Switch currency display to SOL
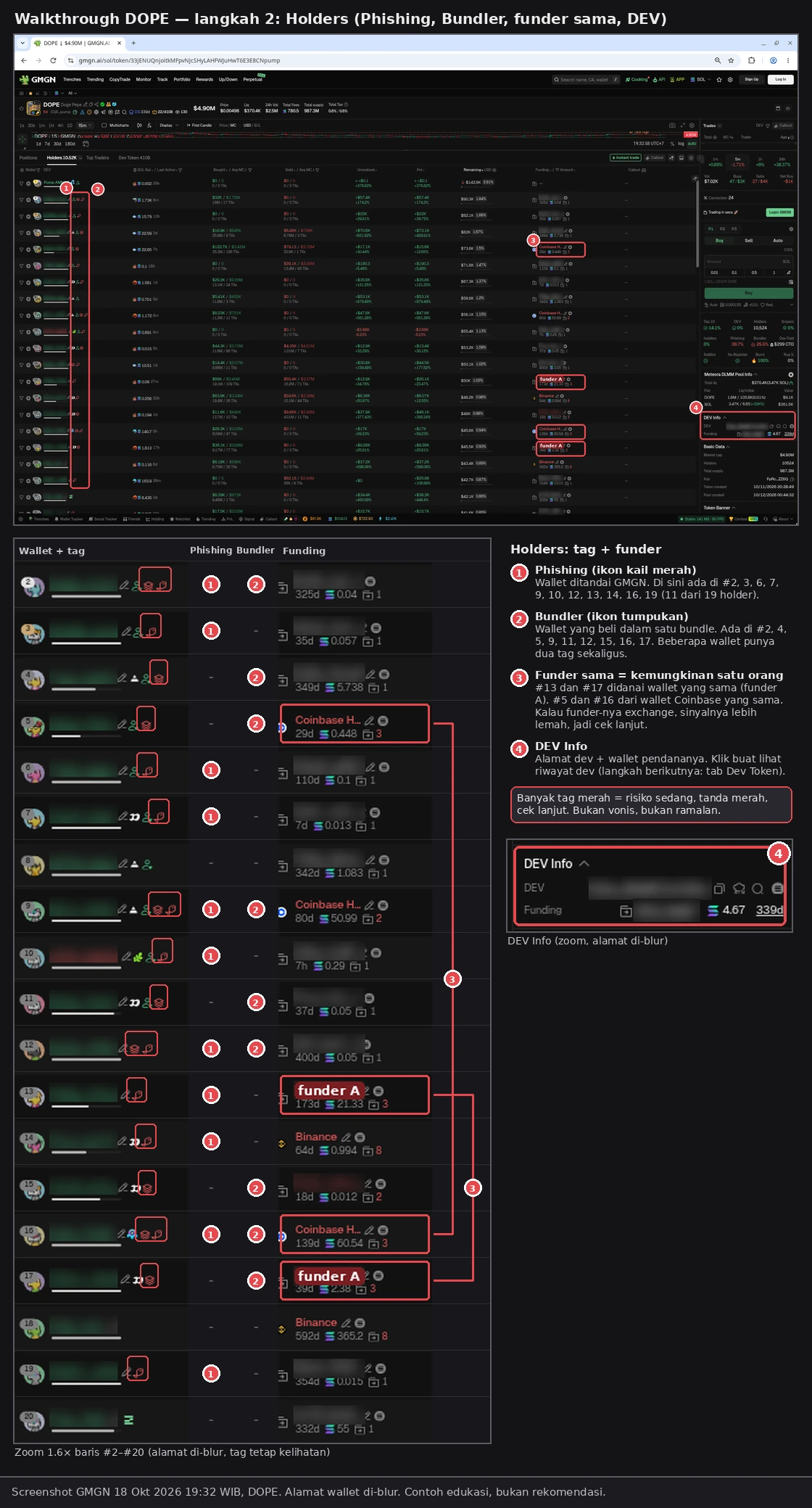812x1508 pixels. tap(257, 125)
